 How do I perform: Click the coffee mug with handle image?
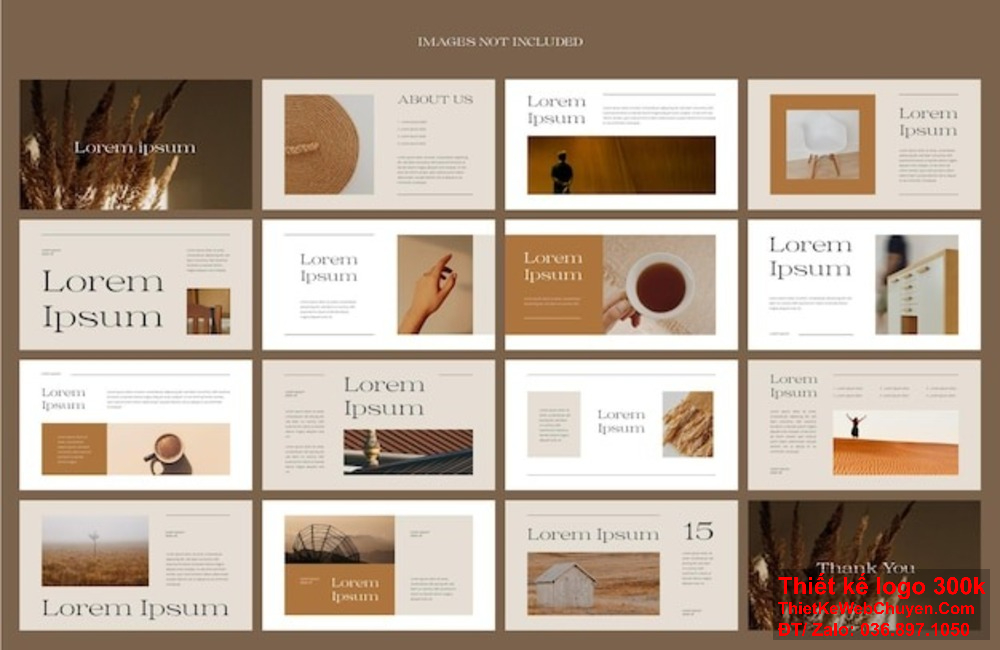(168, 449)
